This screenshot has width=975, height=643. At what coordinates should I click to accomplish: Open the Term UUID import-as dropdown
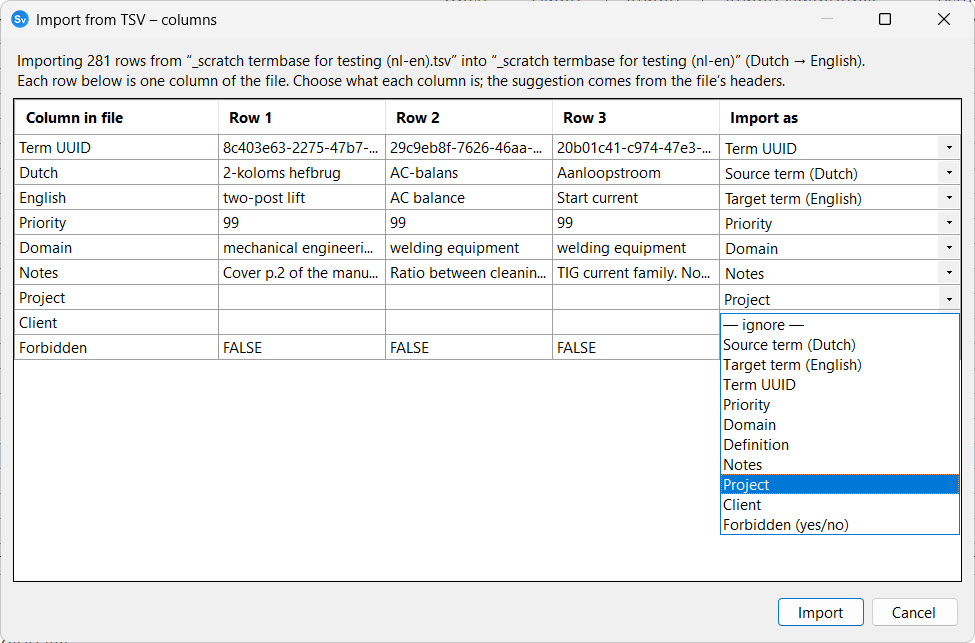point(949,148)
